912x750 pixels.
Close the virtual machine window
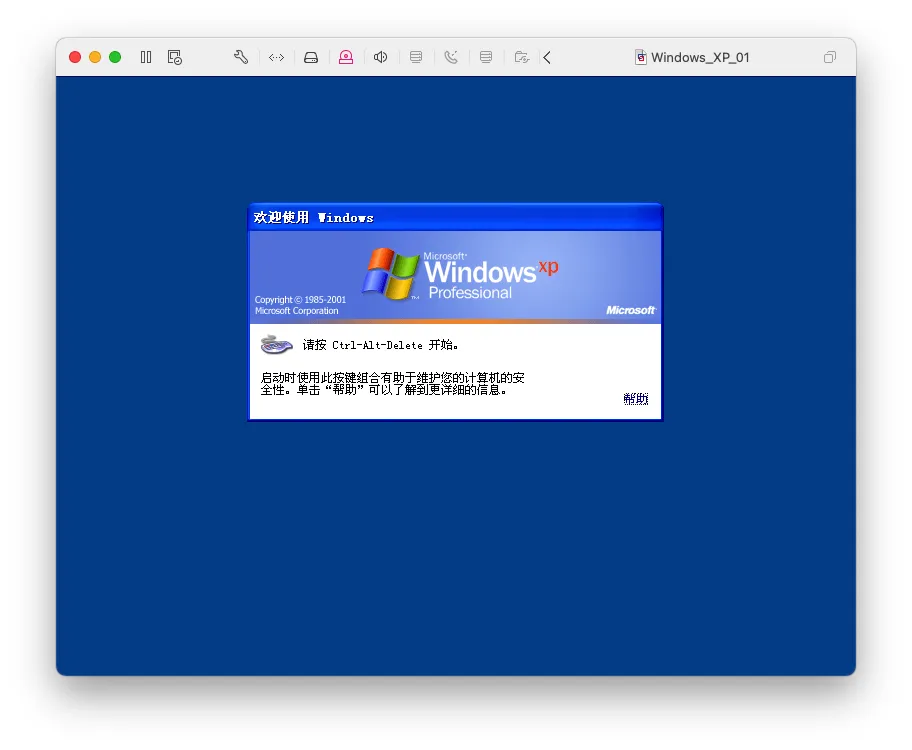tap(75, 57)
